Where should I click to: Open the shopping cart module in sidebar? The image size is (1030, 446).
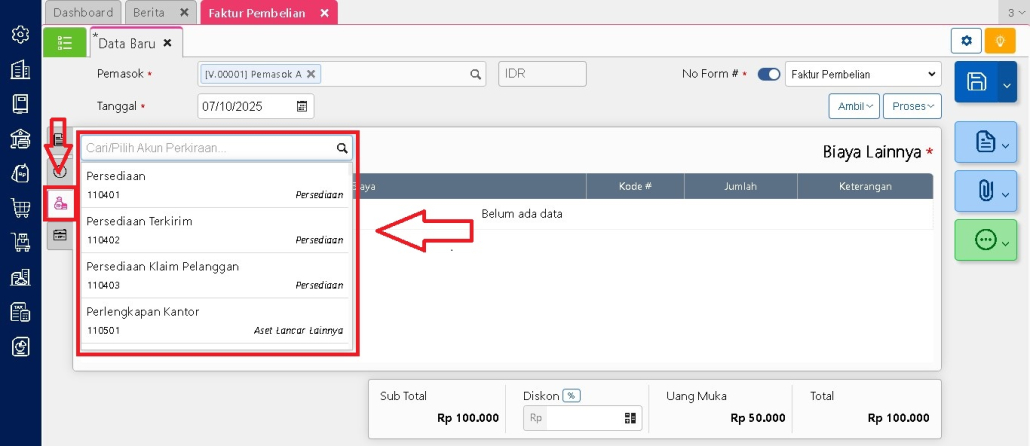tap(20, 208)
